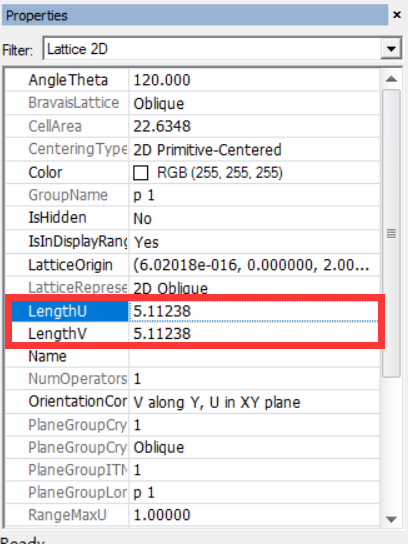Viewport: 408px width, 544px height.
Task: Click the AngleTheta value 120.000
Action: (x=162, y=80)
